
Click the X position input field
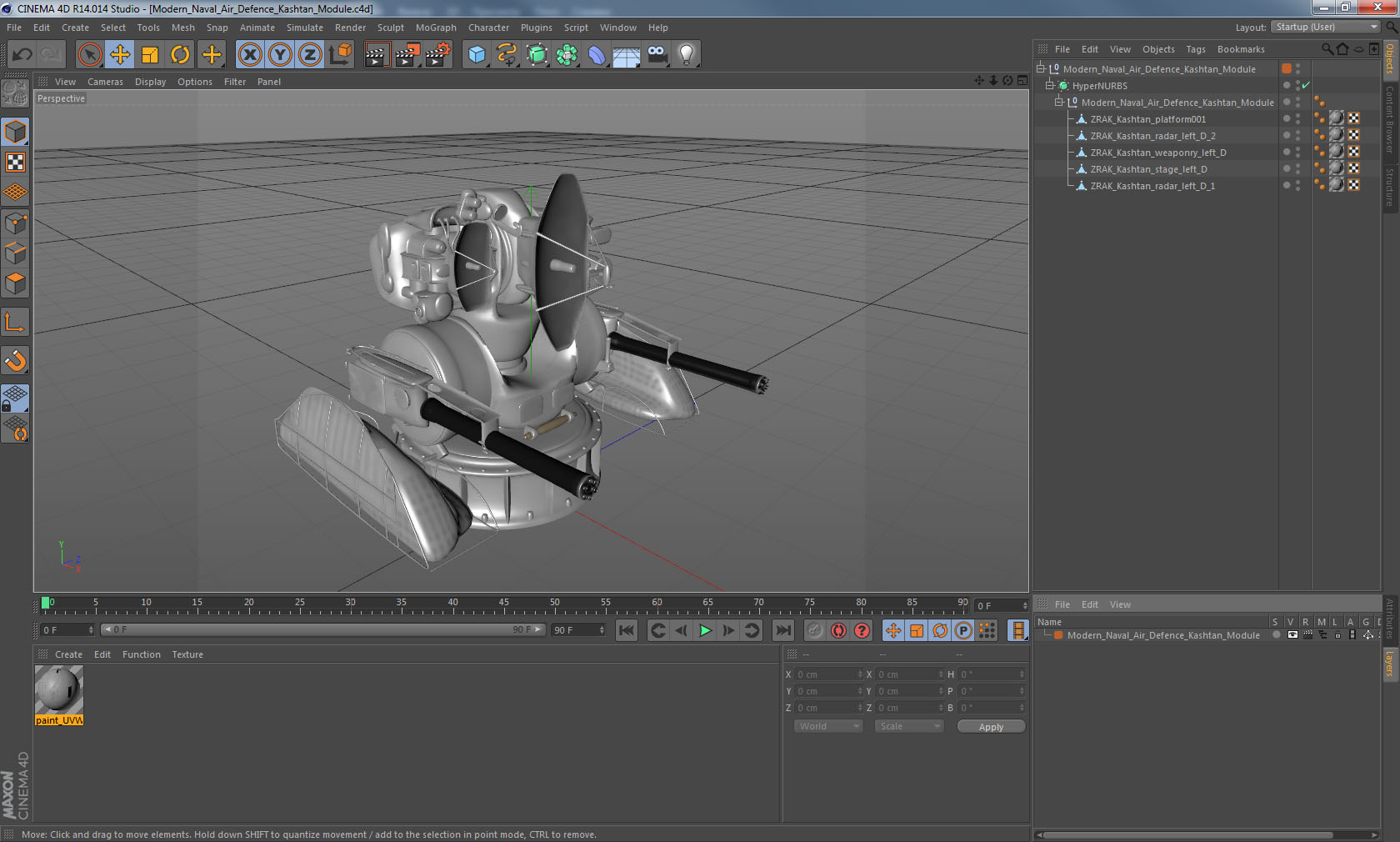(830, 674)
